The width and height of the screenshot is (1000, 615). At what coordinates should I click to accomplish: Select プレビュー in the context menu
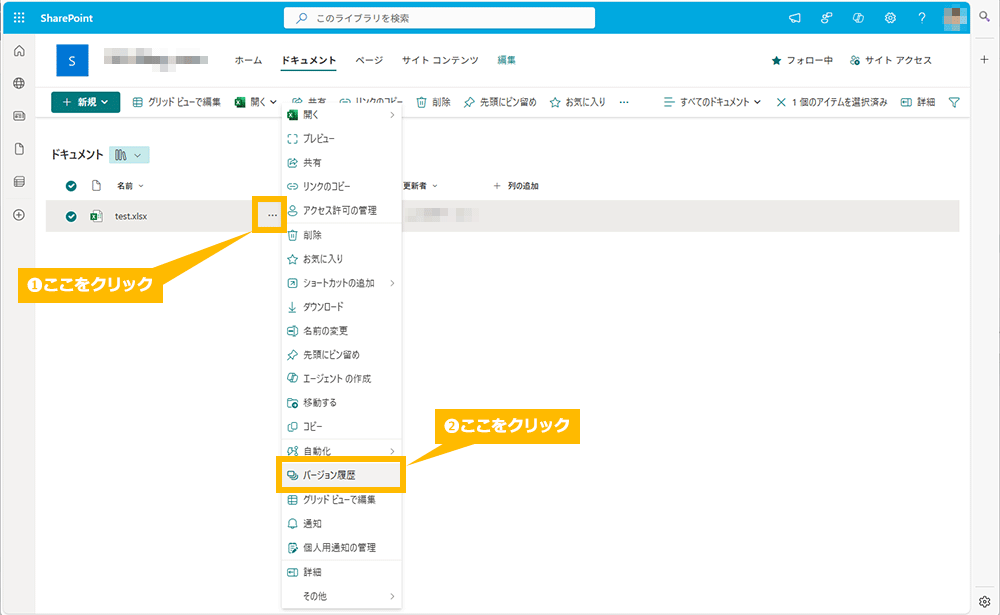[341, 138]
